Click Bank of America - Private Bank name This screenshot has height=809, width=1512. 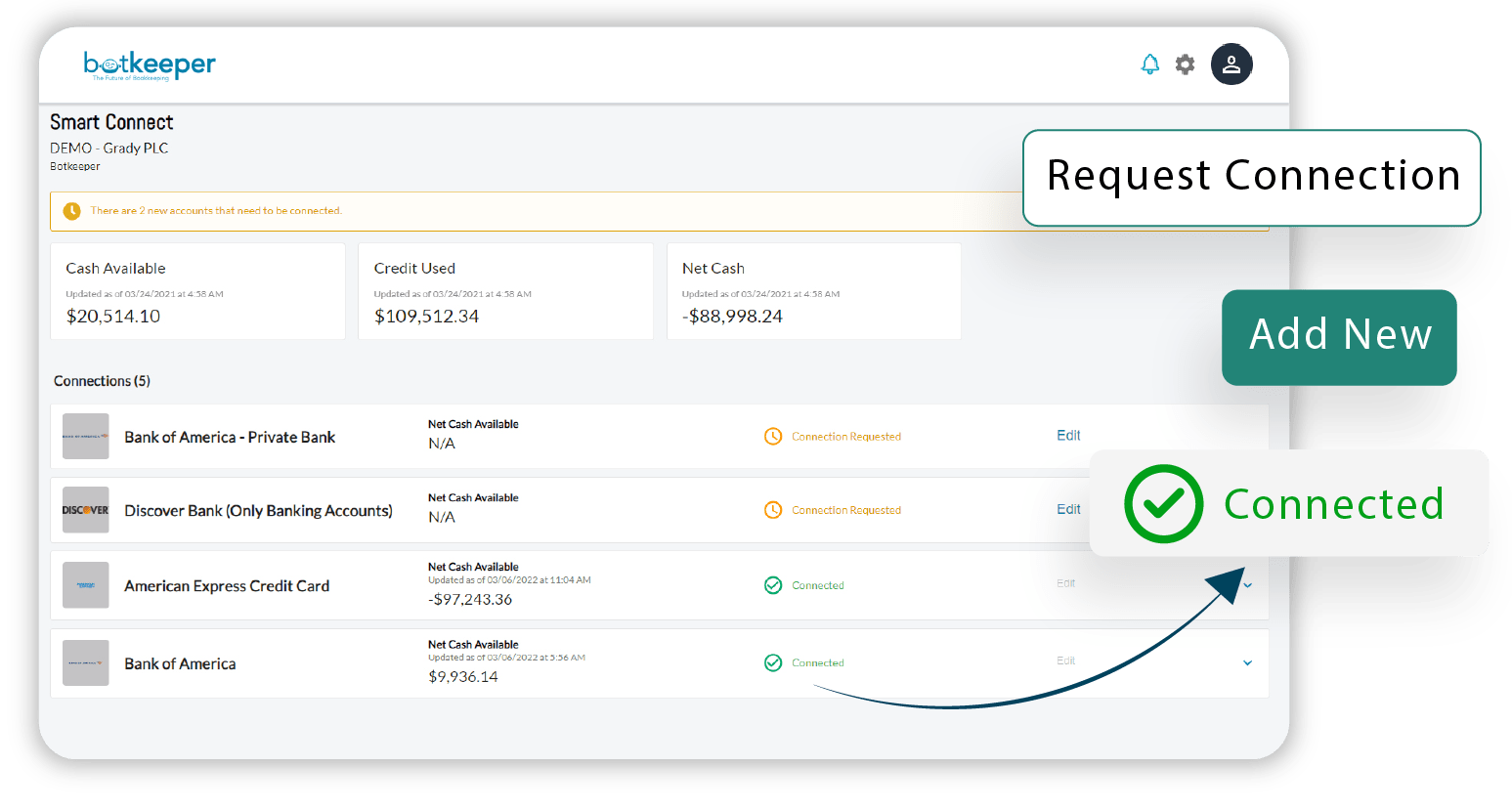(x=230, y=437)
